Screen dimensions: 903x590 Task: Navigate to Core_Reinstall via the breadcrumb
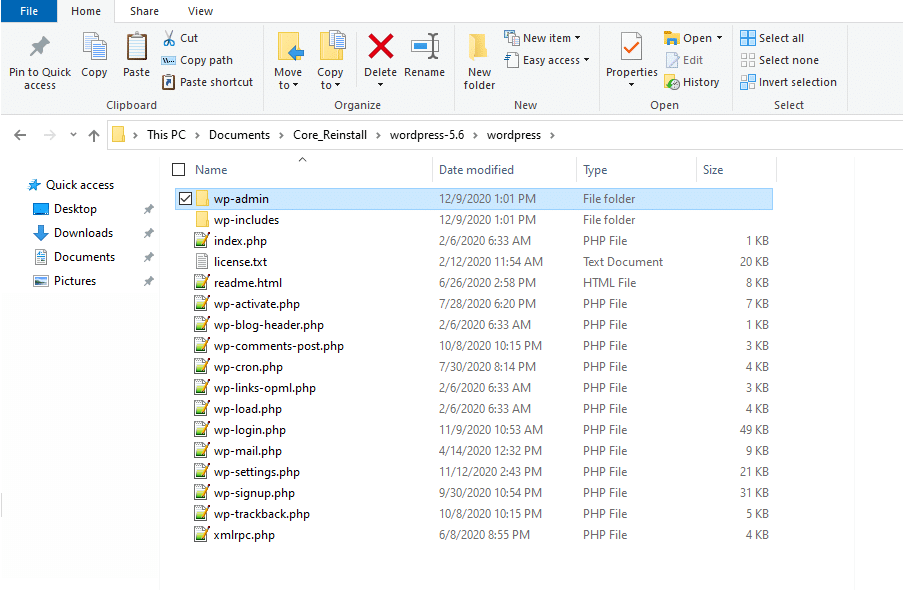[328, 134]
